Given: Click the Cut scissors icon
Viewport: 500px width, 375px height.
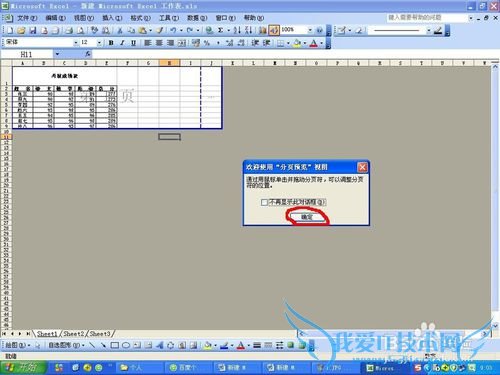Looking at the screenshot, I should [120, 31].
